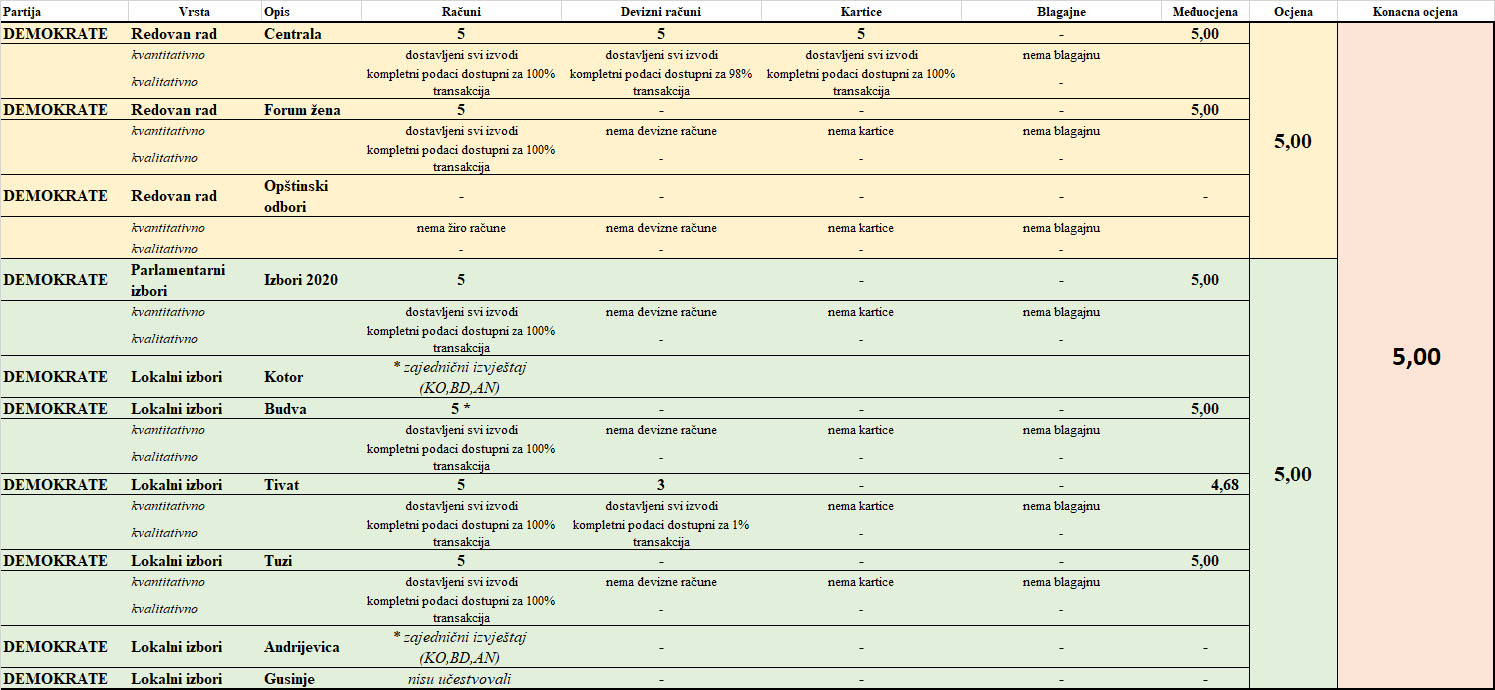
Task: Click the Međuocjena 5,00 in Tuzi row
Action: (x=1205, y=561)
